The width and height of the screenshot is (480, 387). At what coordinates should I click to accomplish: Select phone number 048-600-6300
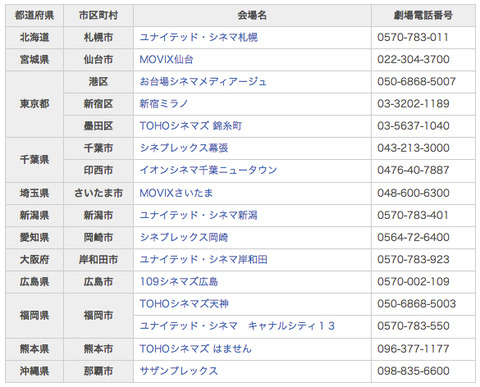coord(413,193)
